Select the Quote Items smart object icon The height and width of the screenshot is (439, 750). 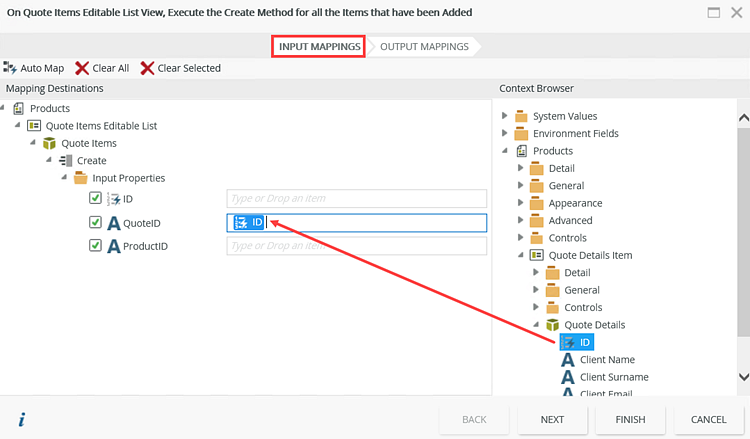[x=49, y=143]
